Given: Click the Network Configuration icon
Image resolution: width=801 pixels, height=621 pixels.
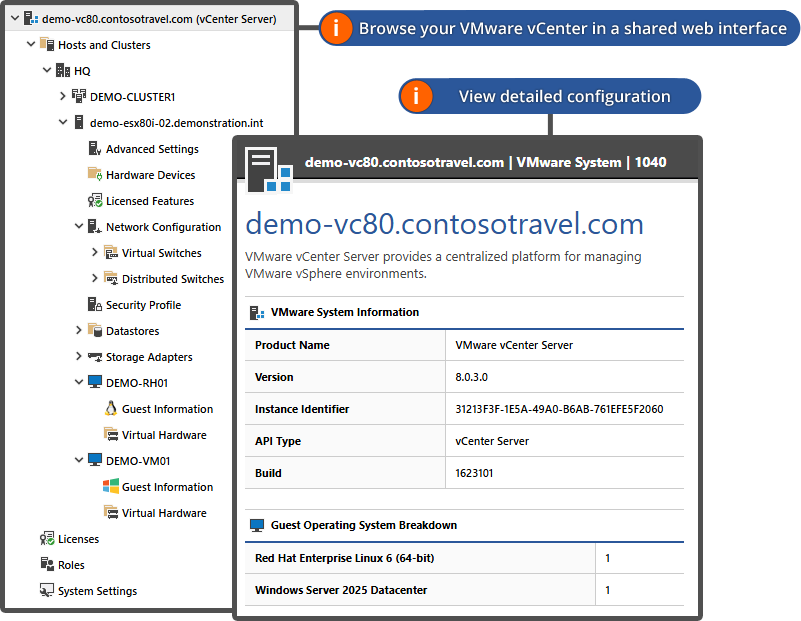Looking at the screenshot, I should click(x=95, y=226).
